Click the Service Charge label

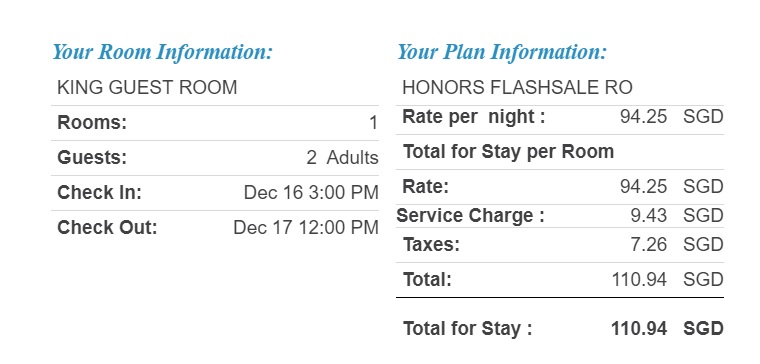coord(470,216)
